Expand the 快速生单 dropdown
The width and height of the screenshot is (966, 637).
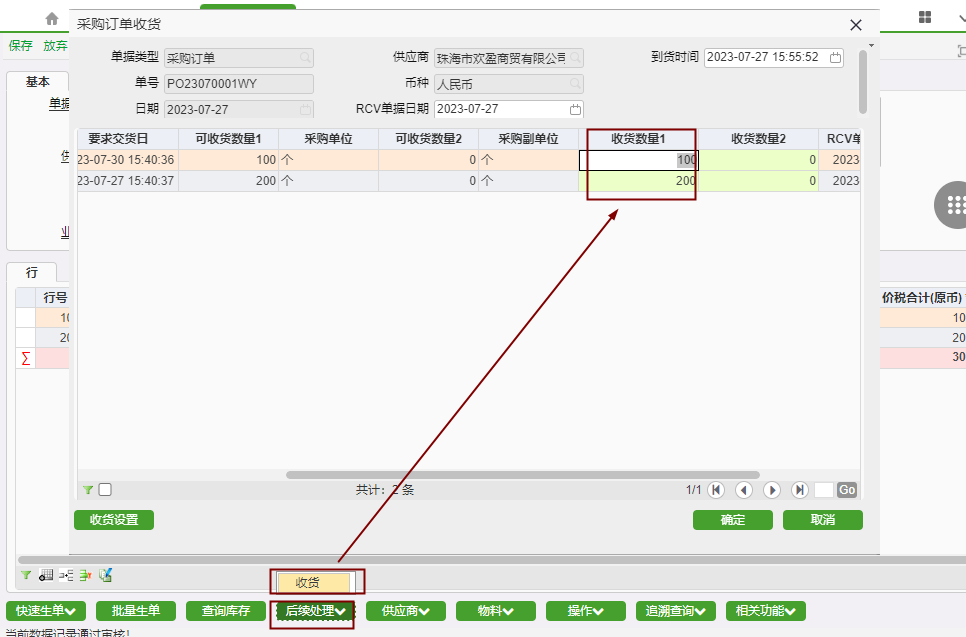coord(46,611)
